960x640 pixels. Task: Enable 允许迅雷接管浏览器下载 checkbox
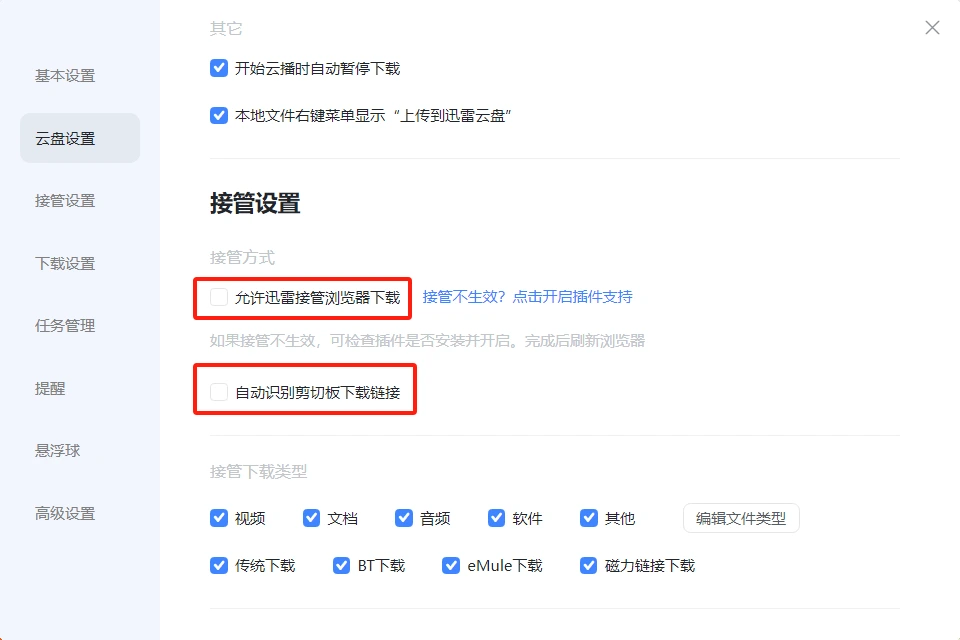(219, 297)
